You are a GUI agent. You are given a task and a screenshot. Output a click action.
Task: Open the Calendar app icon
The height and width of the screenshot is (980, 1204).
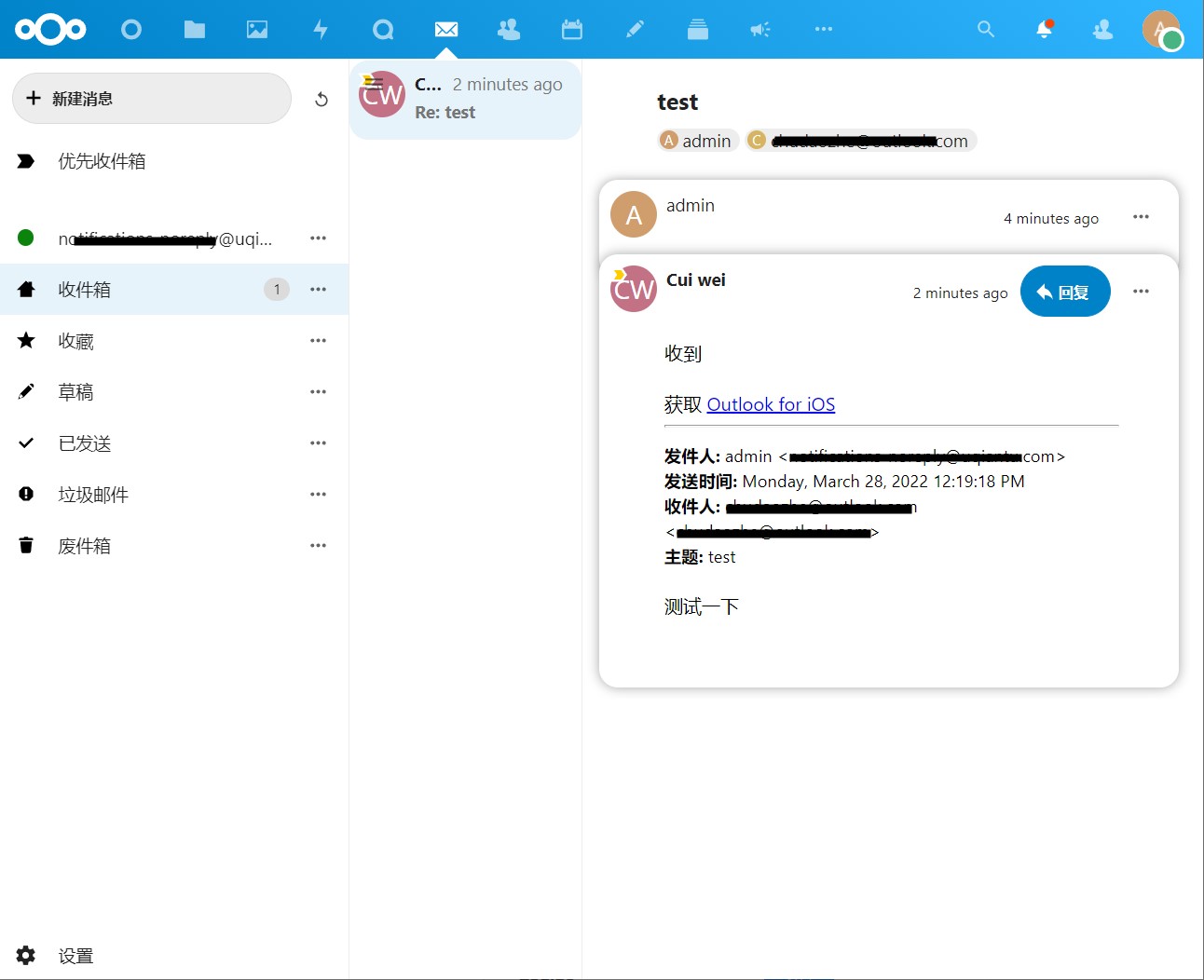572,30
